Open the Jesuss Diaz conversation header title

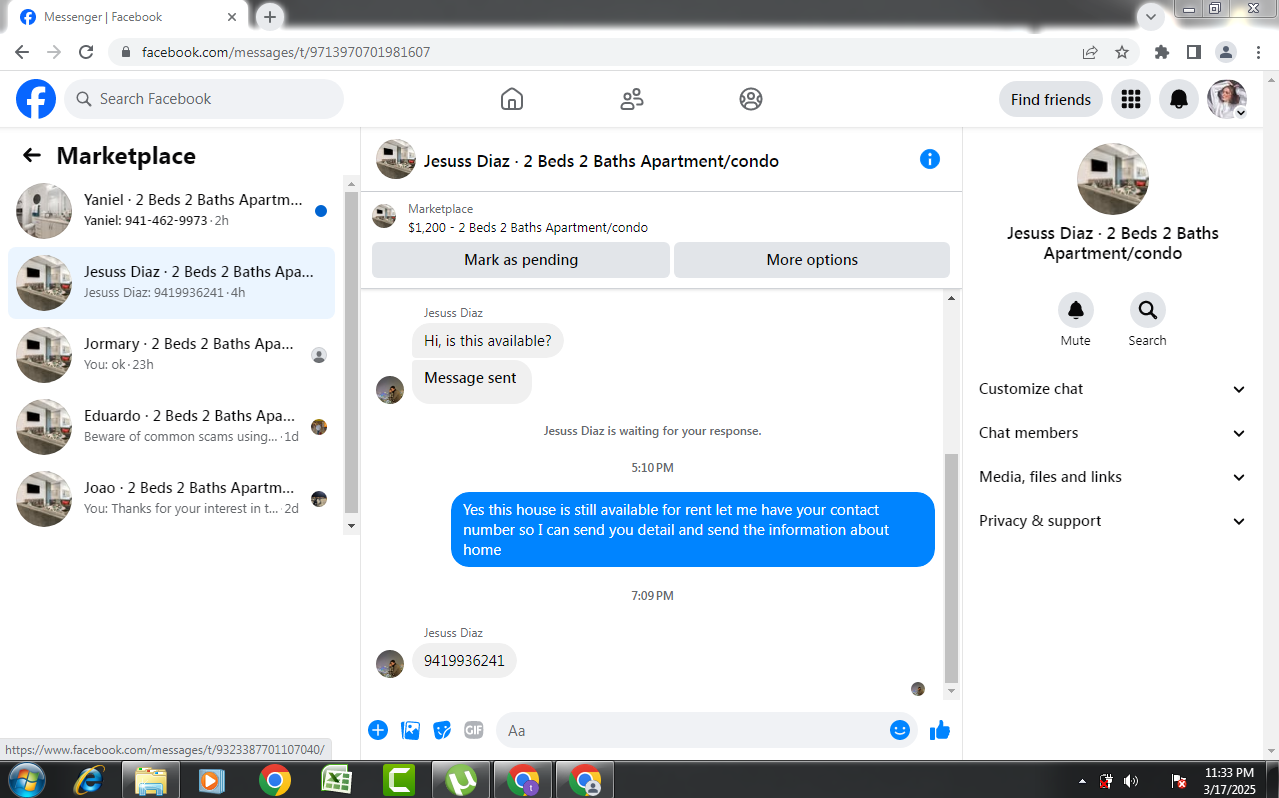point(601,161)
